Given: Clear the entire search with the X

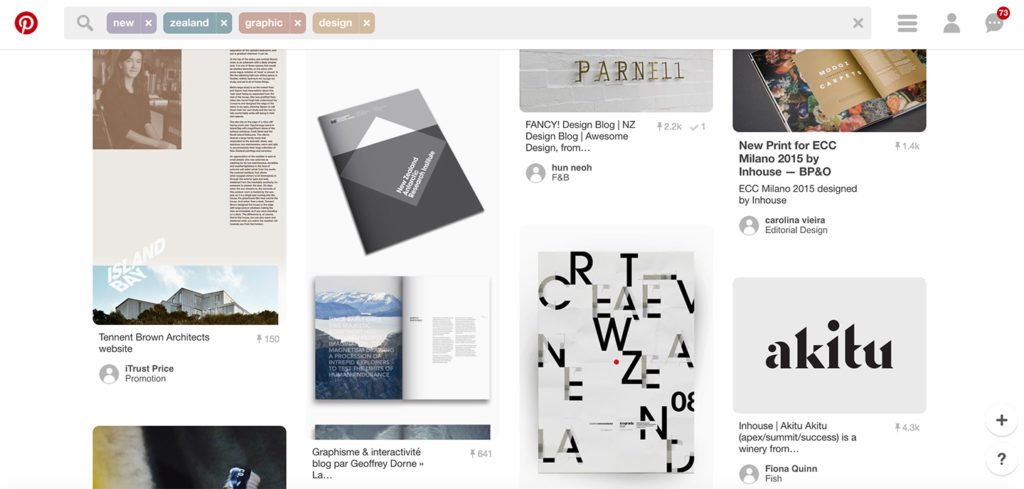Looking at the screenshot, I should tap(858, 23).
